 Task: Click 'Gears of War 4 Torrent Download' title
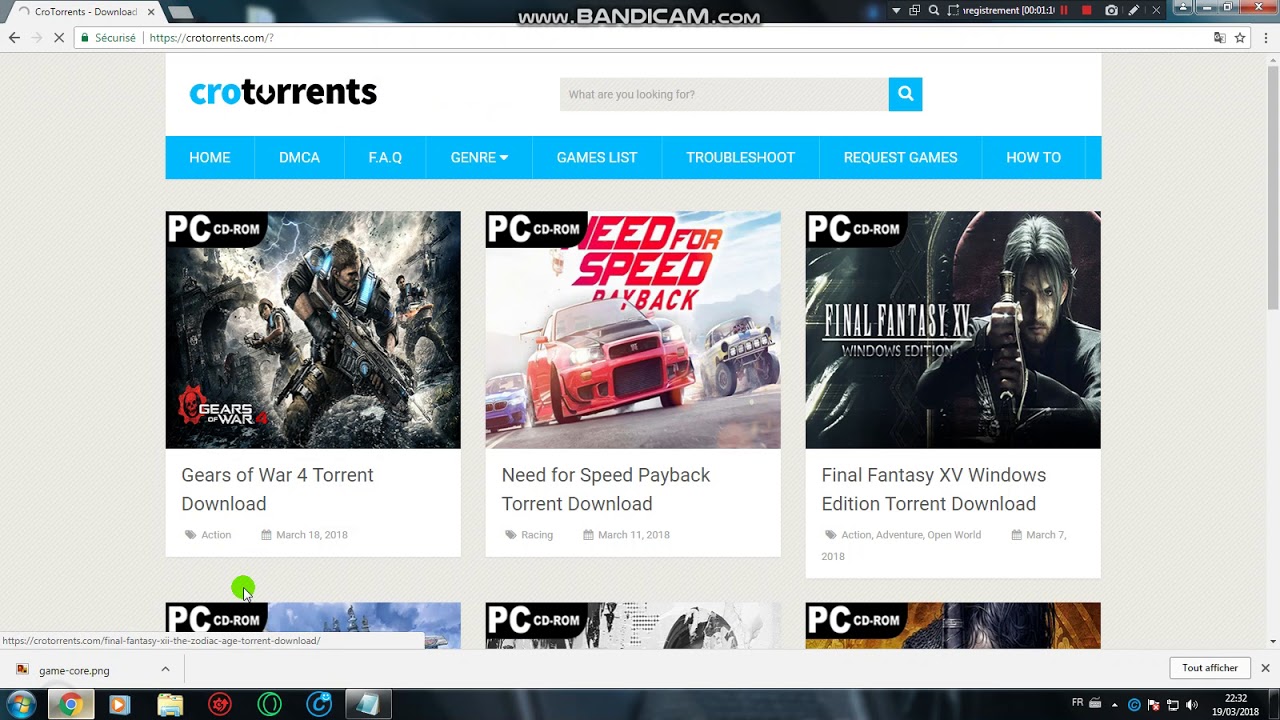pos(277,489)
